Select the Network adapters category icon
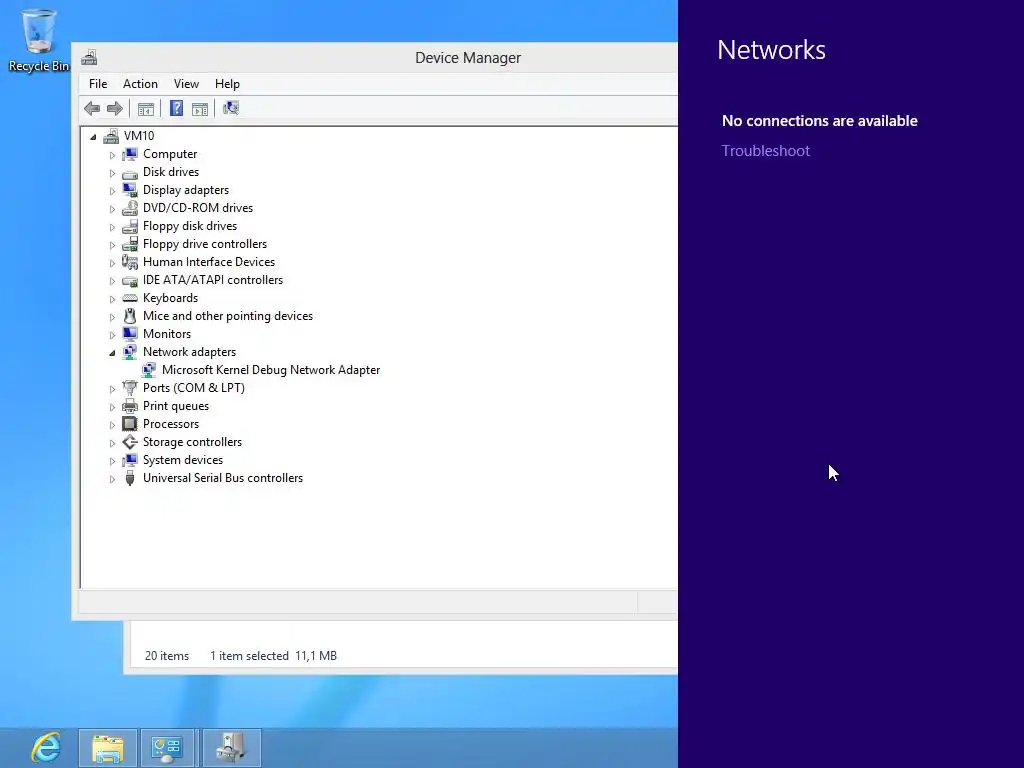The image size is (1024, 768). 130,352
